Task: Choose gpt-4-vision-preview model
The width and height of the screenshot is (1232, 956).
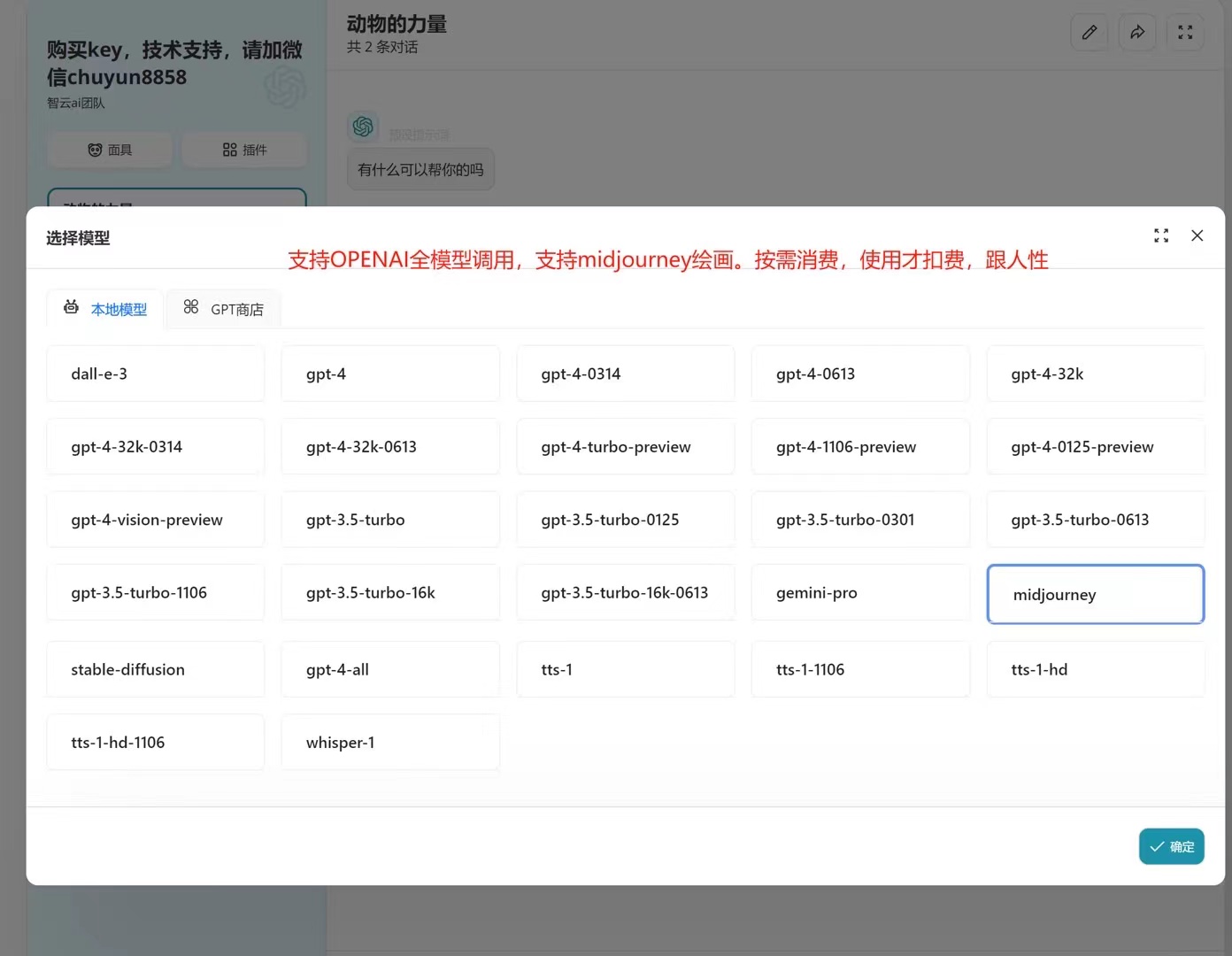Action: [x=155, y=520]
